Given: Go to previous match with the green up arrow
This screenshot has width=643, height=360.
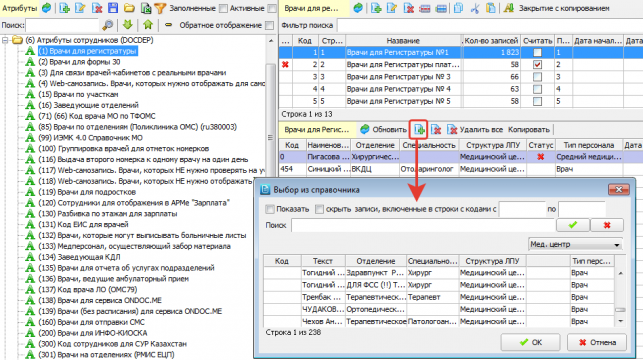Looking at the screenshot, I should 148,25.
